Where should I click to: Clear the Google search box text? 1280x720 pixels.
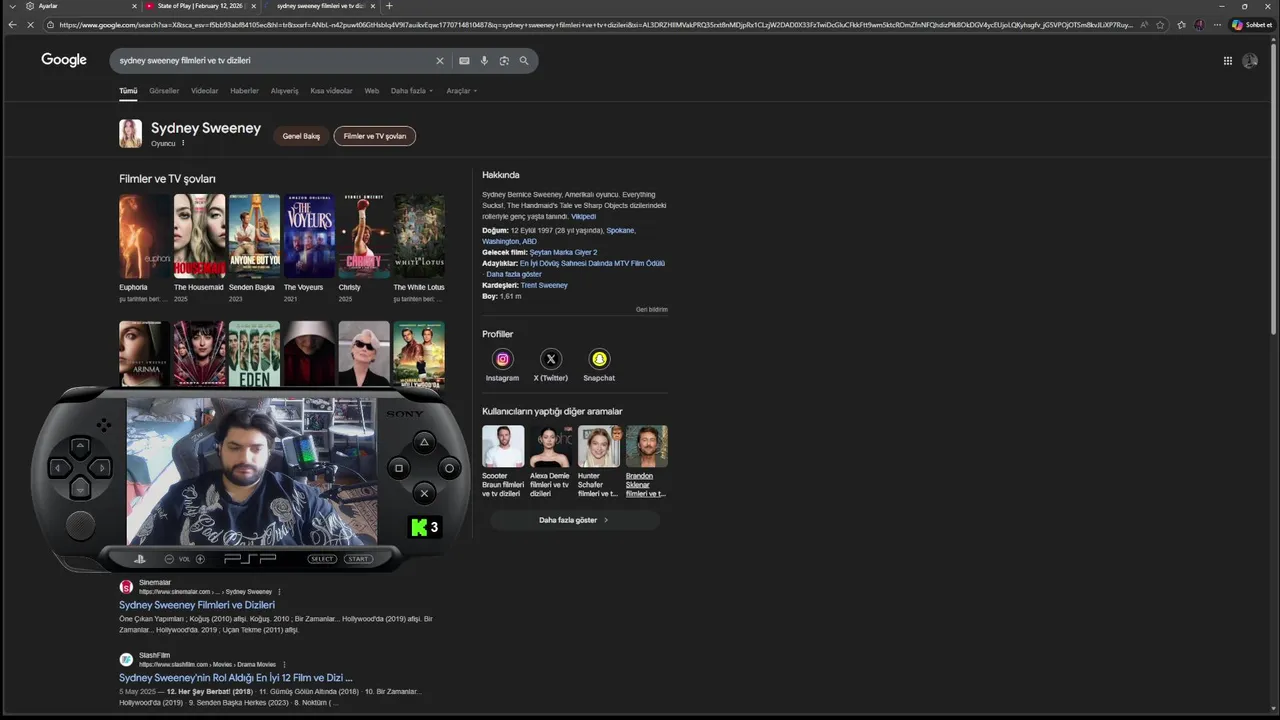439,61
